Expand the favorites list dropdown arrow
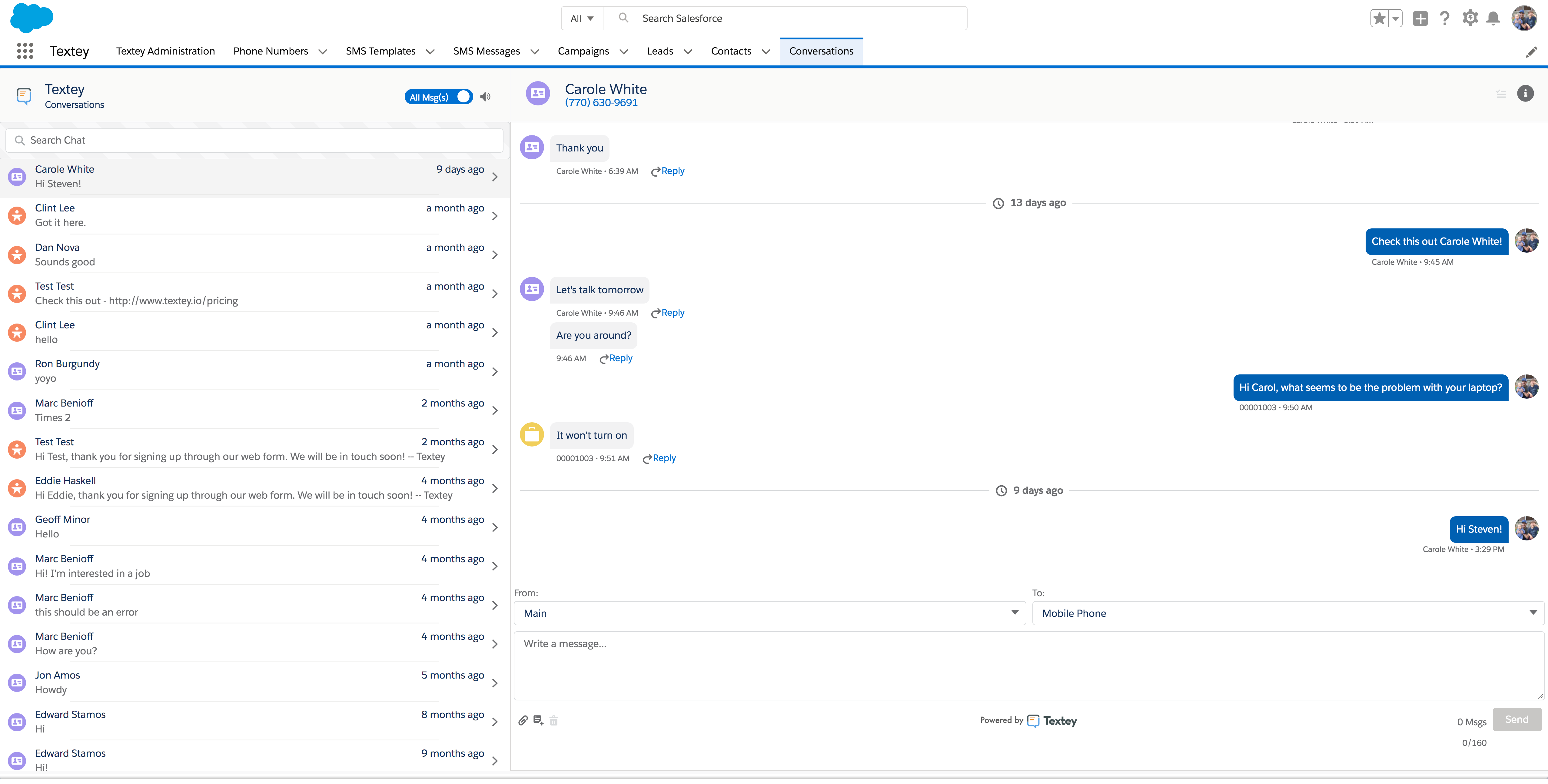Screen dimensions: 1548x784 [x=1395, y=18]
